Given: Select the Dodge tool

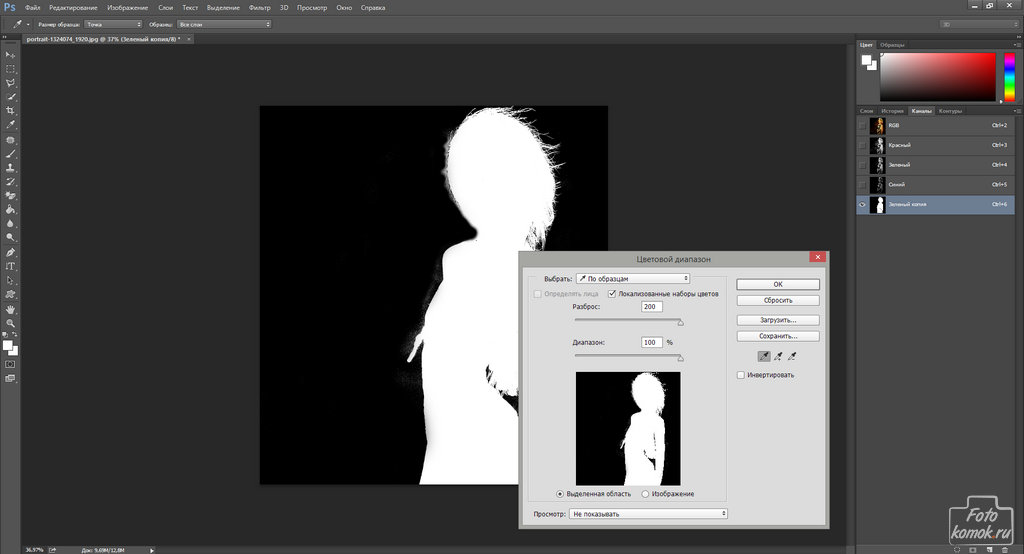Looking at the screenshot, I should (10, 237).
